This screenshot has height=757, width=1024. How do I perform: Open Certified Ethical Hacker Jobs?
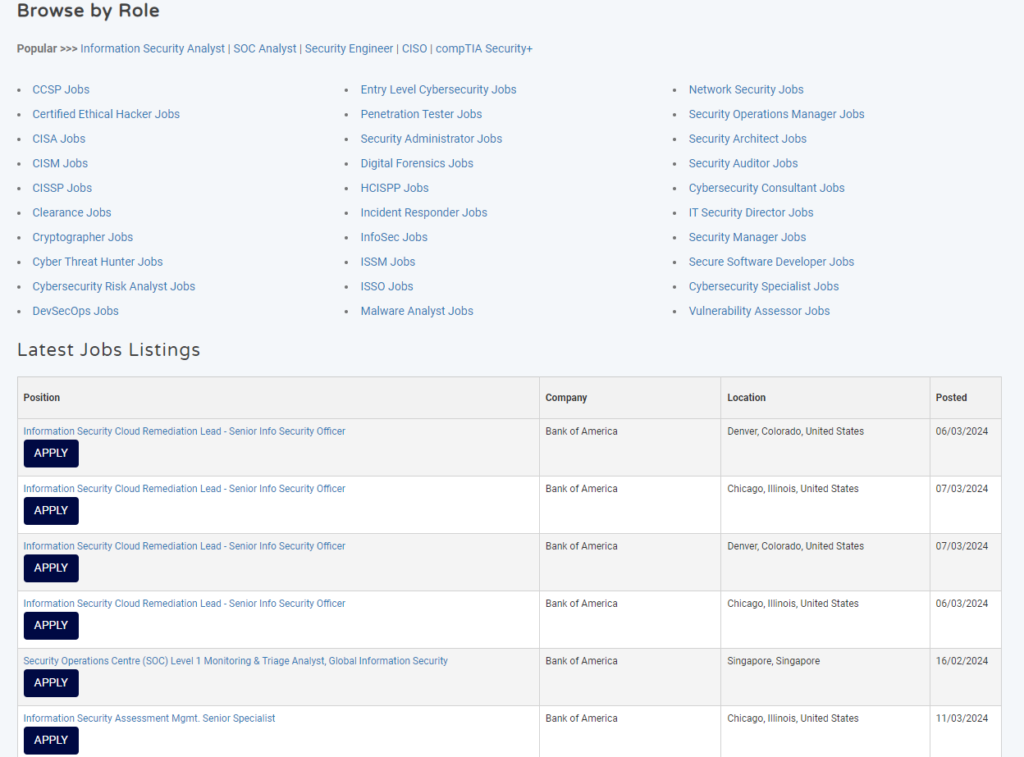pyautogui.click(x=106, y=114)
